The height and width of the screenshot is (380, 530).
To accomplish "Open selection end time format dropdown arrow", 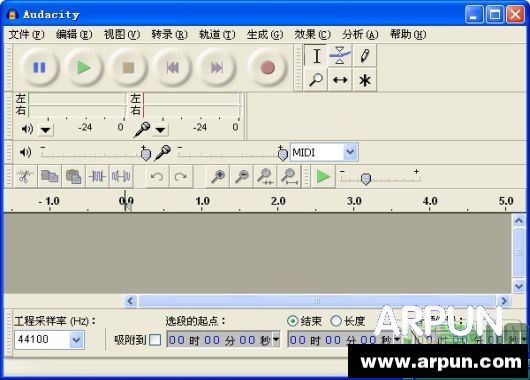I will [397, 339].
